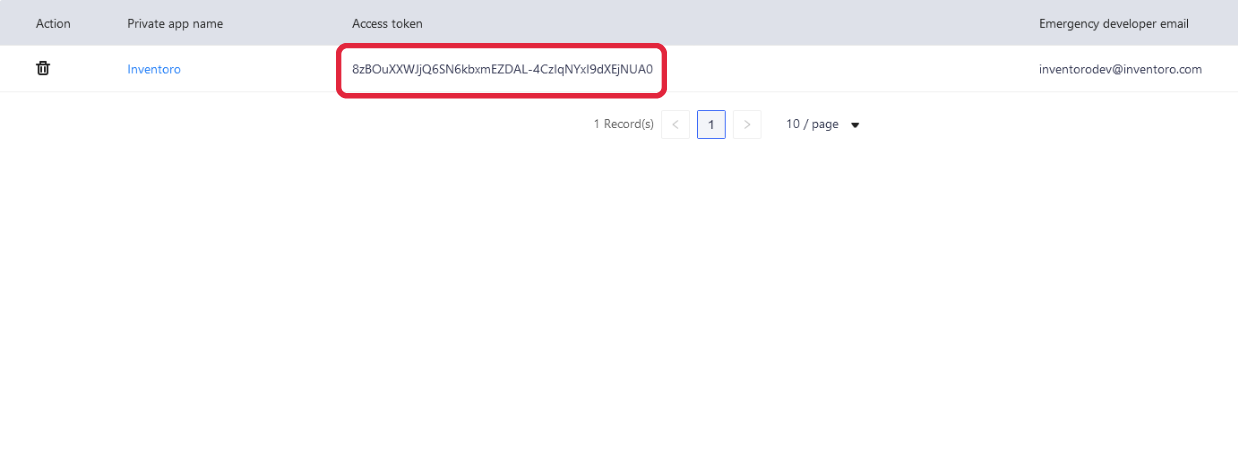Image resolution: width=1238 pixels, height=471 pixels.
Task: Open the 10 / page size dropdown
Action: pos(812,125)
